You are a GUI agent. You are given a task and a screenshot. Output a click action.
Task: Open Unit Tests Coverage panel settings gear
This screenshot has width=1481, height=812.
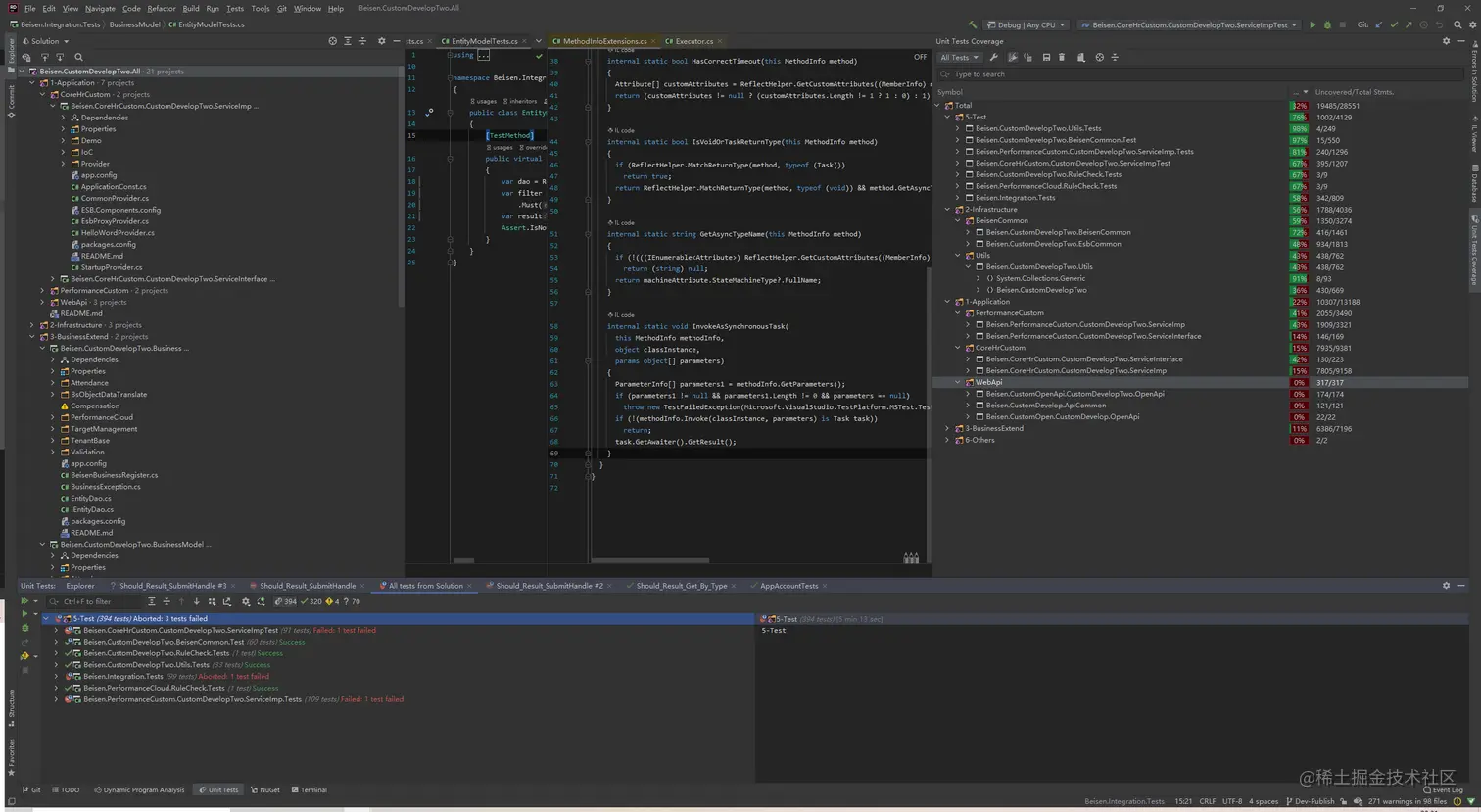(x=1446, y=41)
